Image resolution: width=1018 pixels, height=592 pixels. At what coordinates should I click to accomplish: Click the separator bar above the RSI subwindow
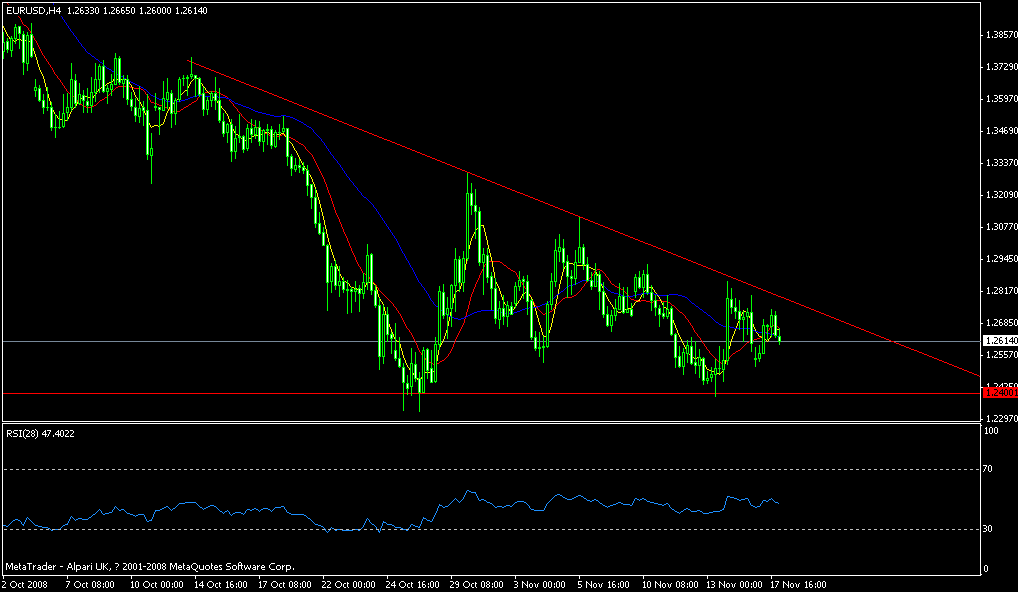(x=500, y=423)
